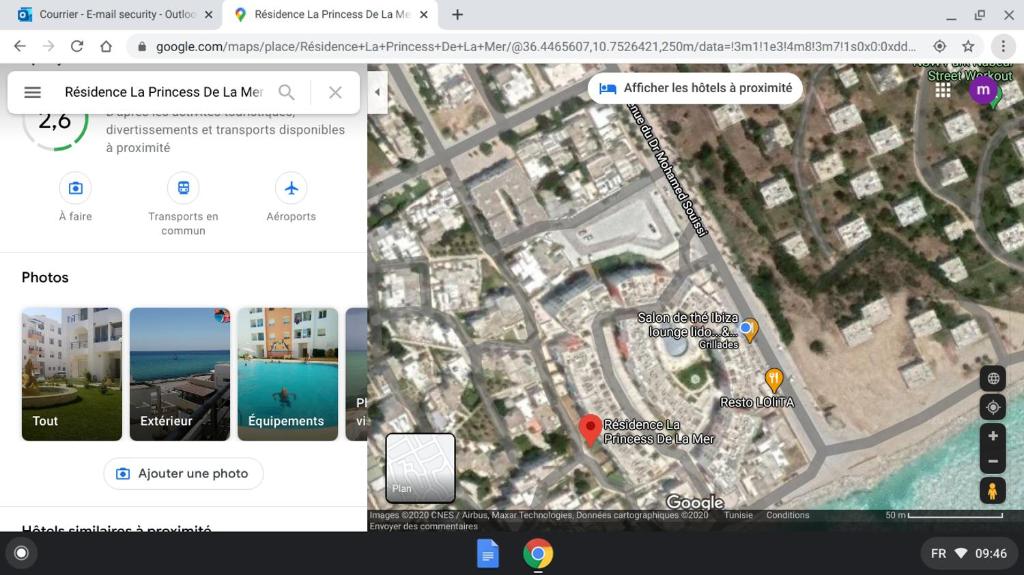
Task: Switch to the Courrier Outlook tab
Action: click(x=116, y=14)
